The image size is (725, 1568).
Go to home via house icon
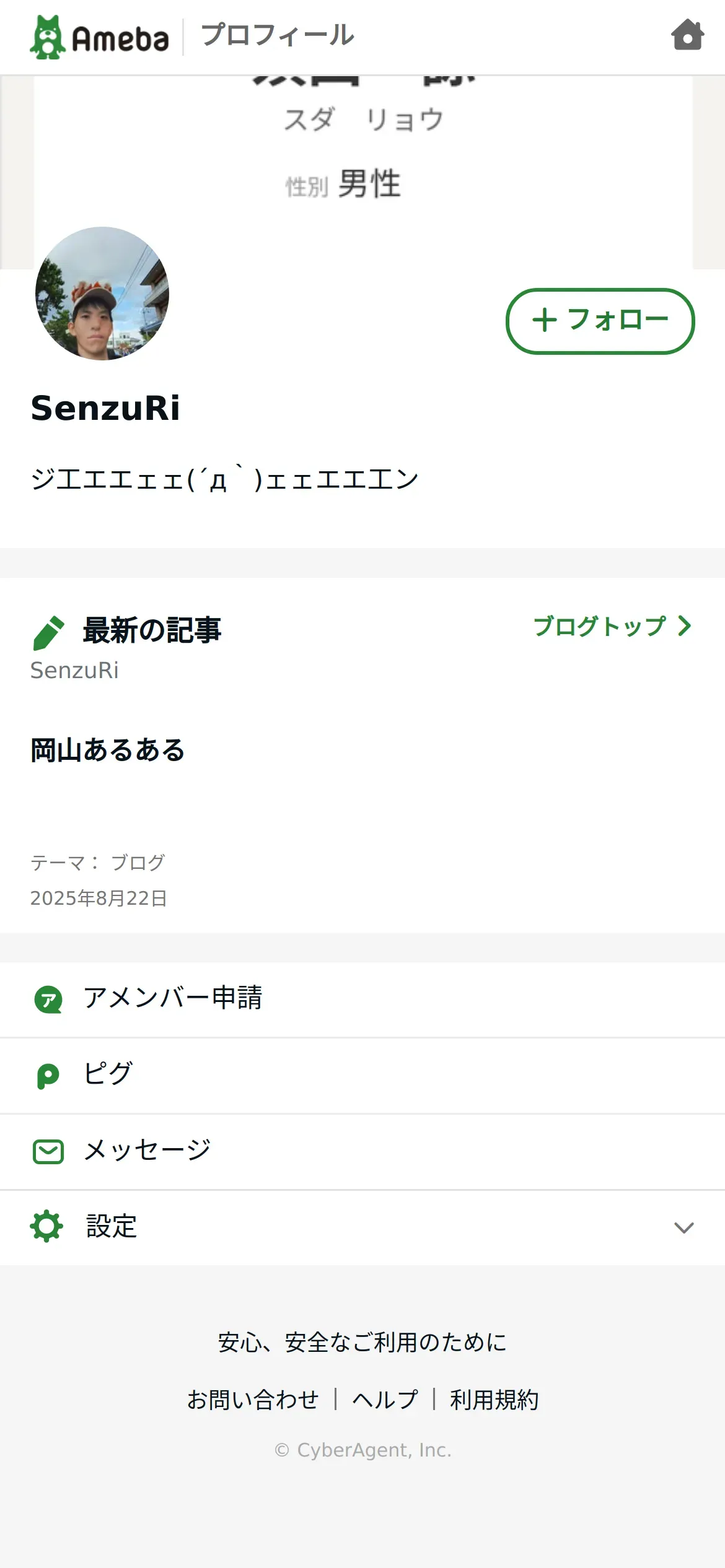tap(687, 35)
